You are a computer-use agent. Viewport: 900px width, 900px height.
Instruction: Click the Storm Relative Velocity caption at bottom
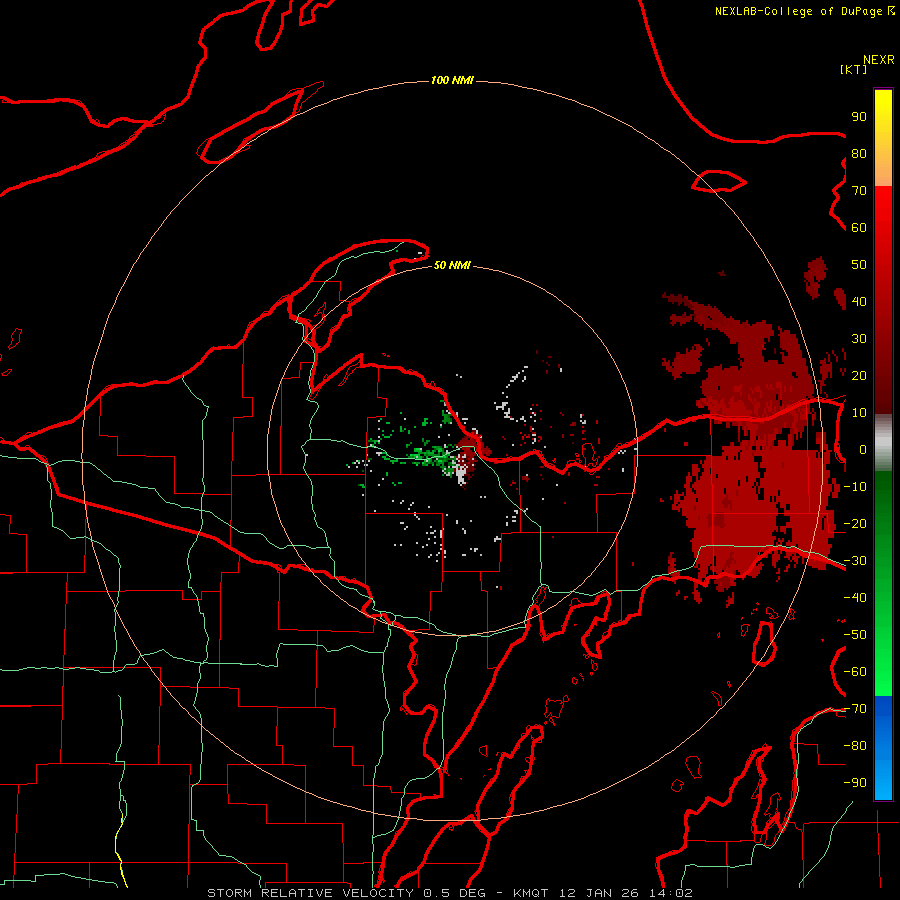[x=450, y=893]
